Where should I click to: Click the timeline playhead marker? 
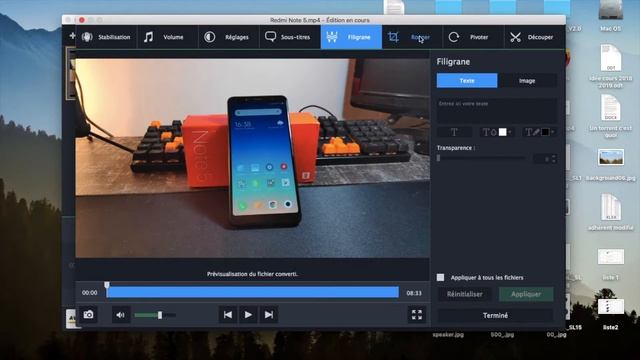107,284
